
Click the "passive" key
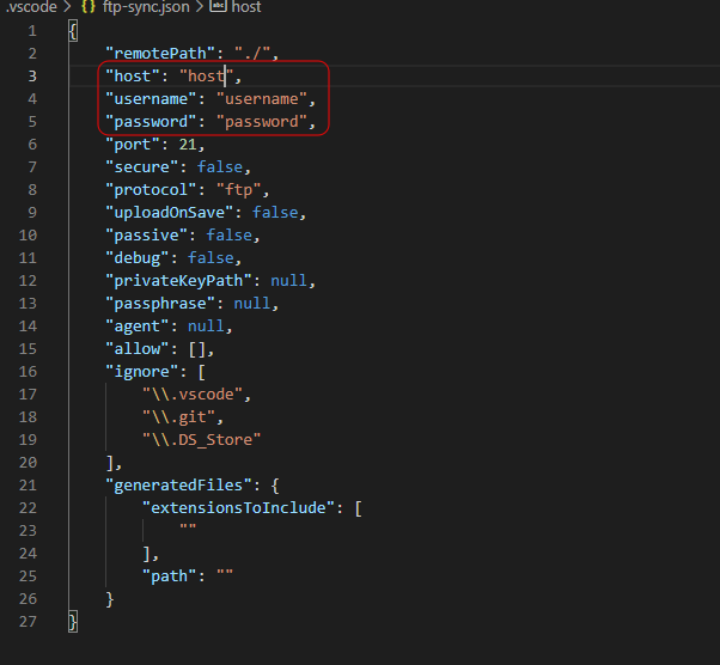146,235
